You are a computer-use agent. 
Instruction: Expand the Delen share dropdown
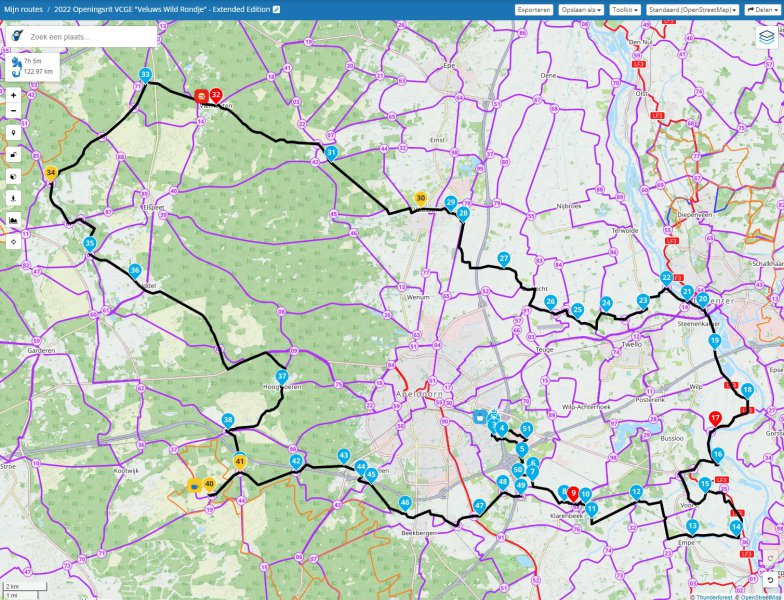[x=763, y=9]
